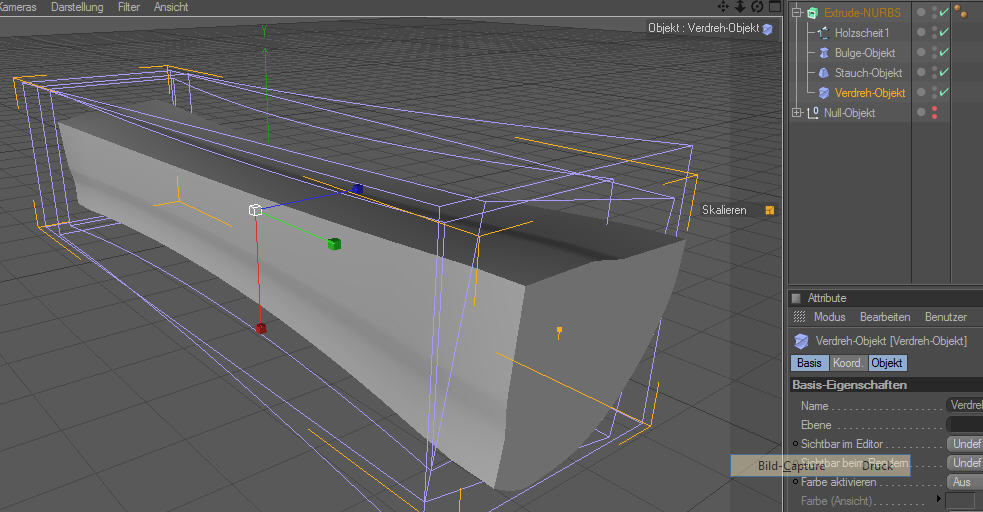The height and width of the screenshot is (512, 983).
Task: Open the Sichtbar beim Rendern dropdown
Action: (965, 462)
